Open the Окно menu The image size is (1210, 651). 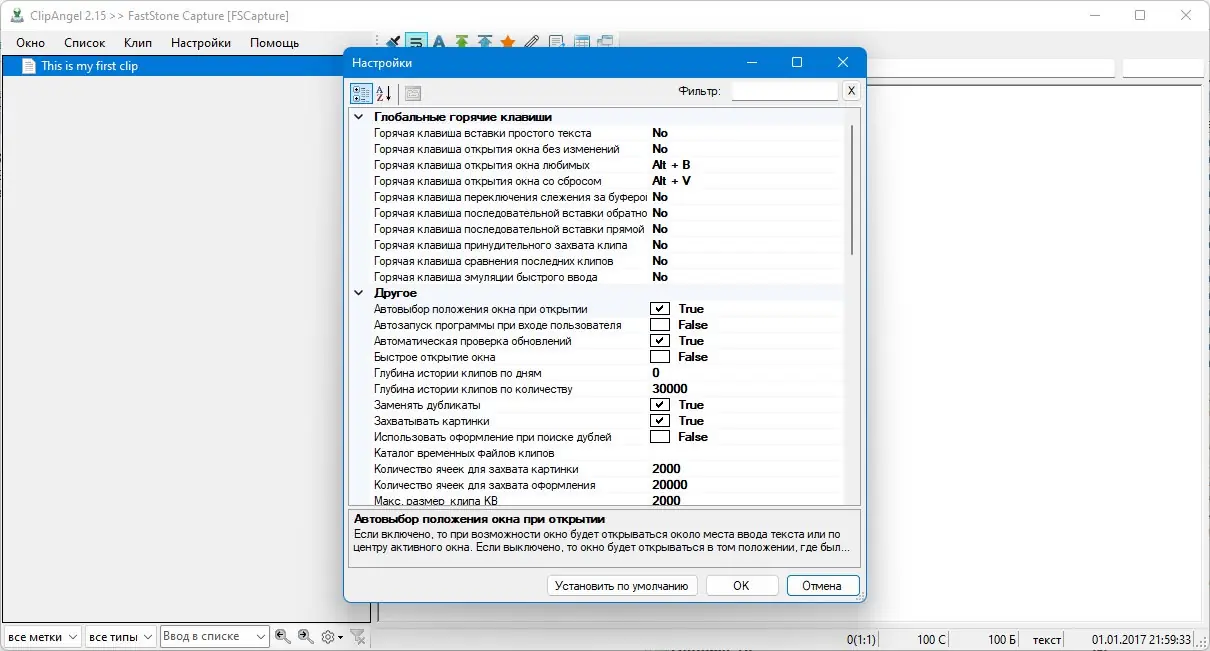point(31,43)
